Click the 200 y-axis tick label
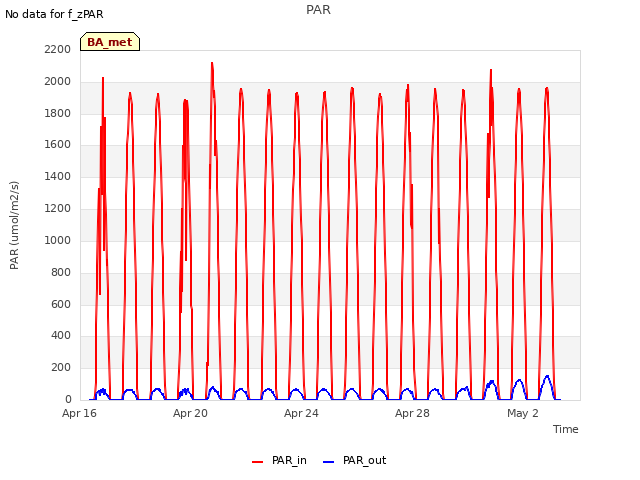 61,367
